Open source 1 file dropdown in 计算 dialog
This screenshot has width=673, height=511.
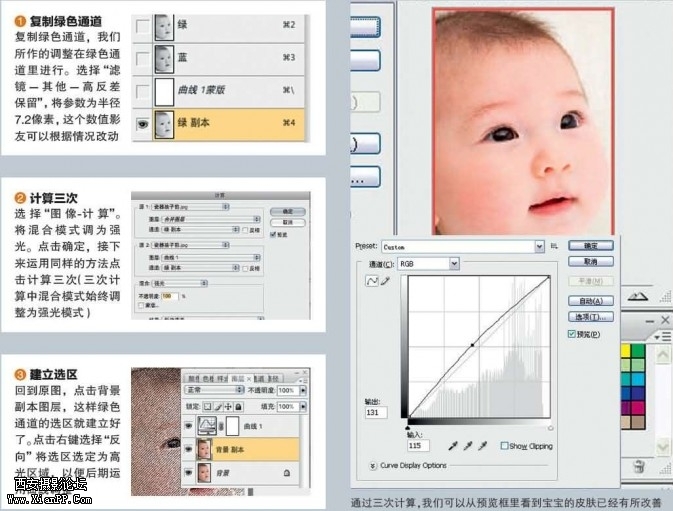coord(191,207)
